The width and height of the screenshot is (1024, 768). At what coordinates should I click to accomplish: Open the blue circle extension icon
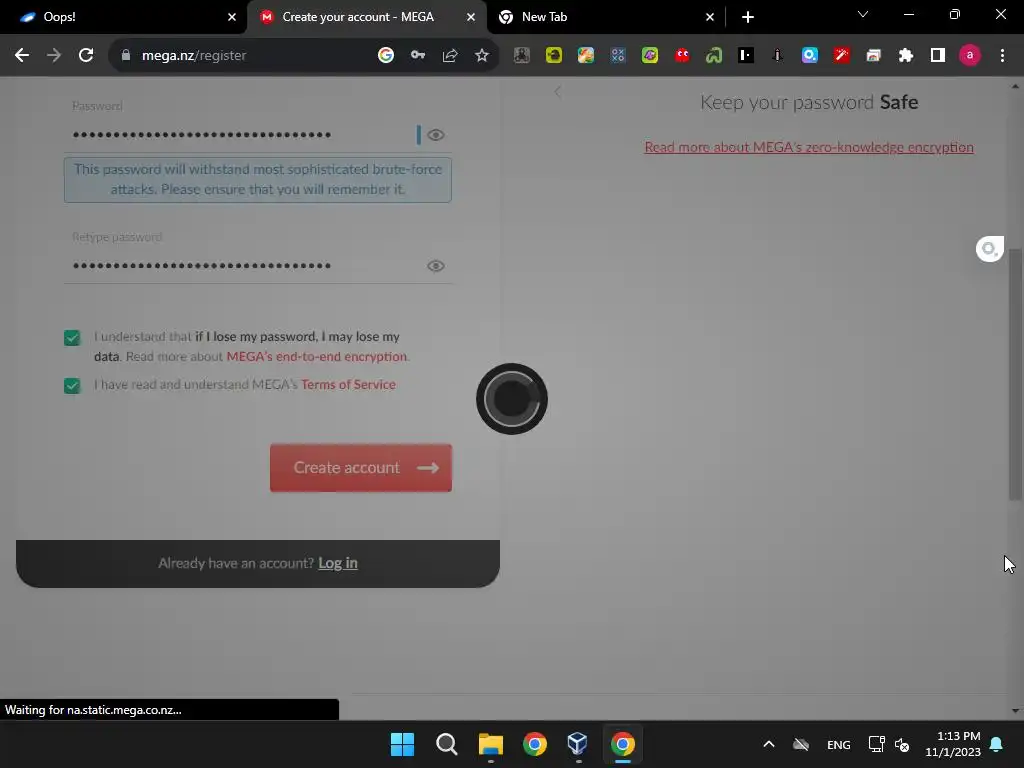pos(809,56)
